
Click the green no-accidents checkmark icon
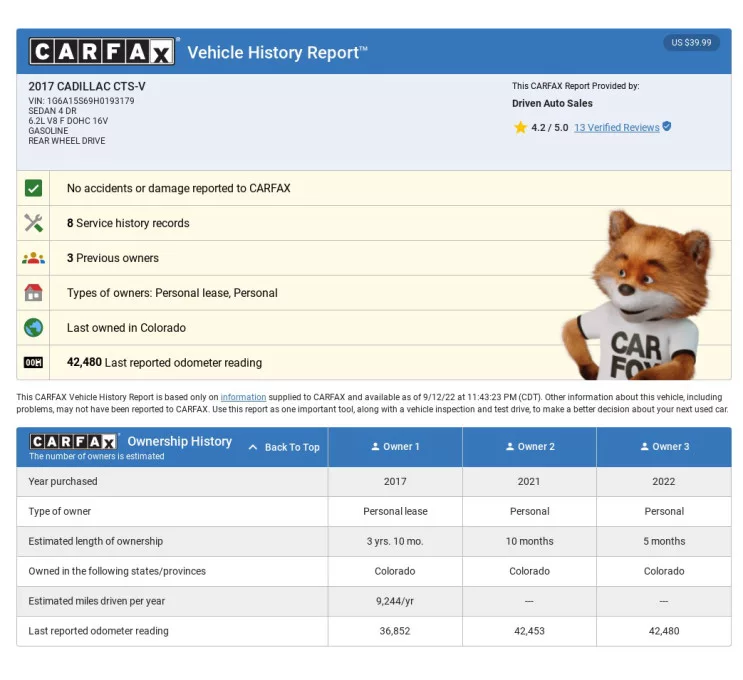(34, 188)
